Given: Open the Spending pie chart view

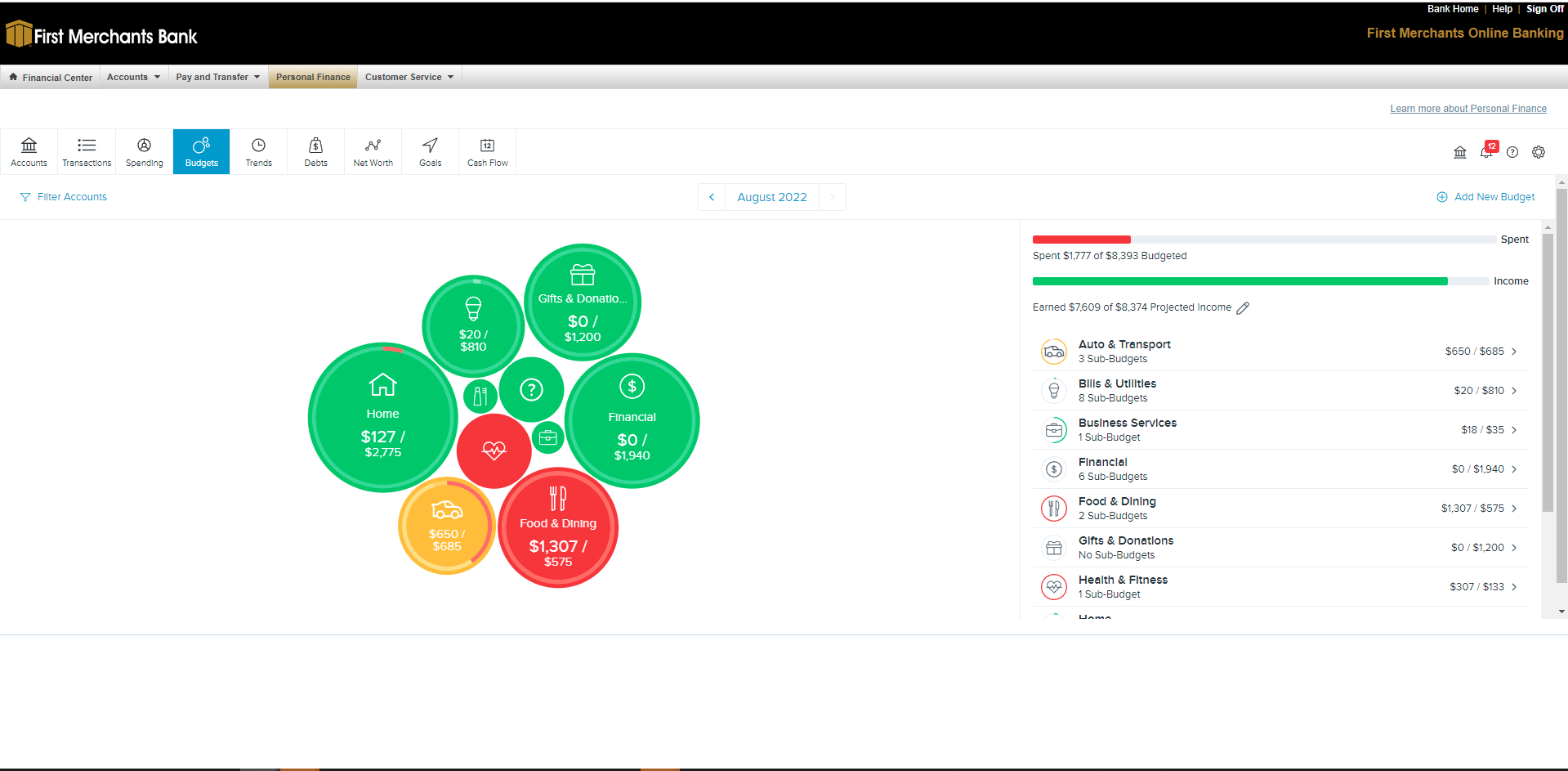Looking at the screenshot, I should coord(144,151).
